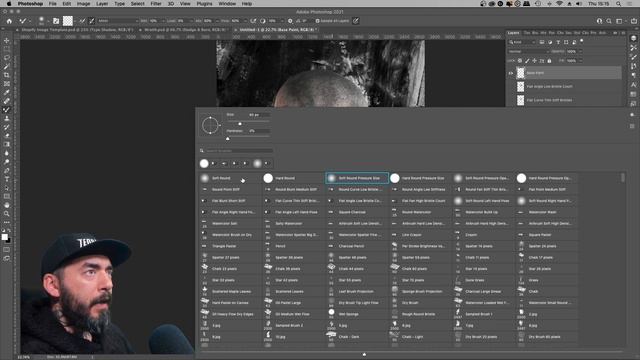Open the File menu
This screenshot has height=360, width=640.
pyautogui.click(x=53, y=4)
